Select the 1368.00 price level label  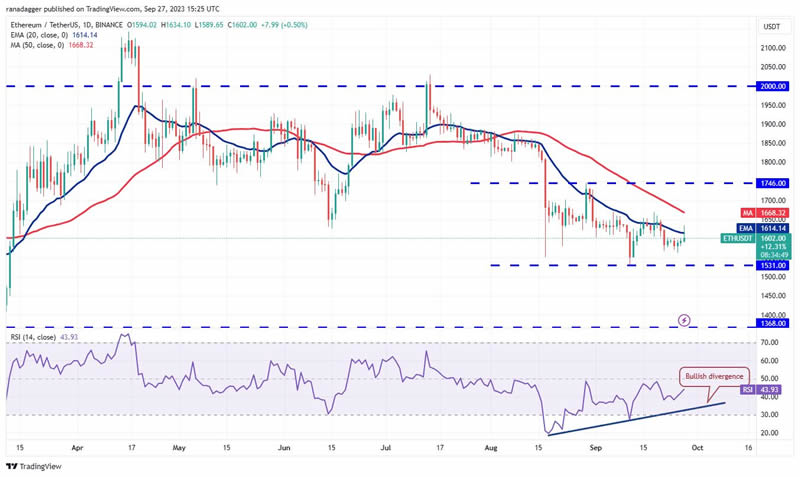(x=773, y=323)
